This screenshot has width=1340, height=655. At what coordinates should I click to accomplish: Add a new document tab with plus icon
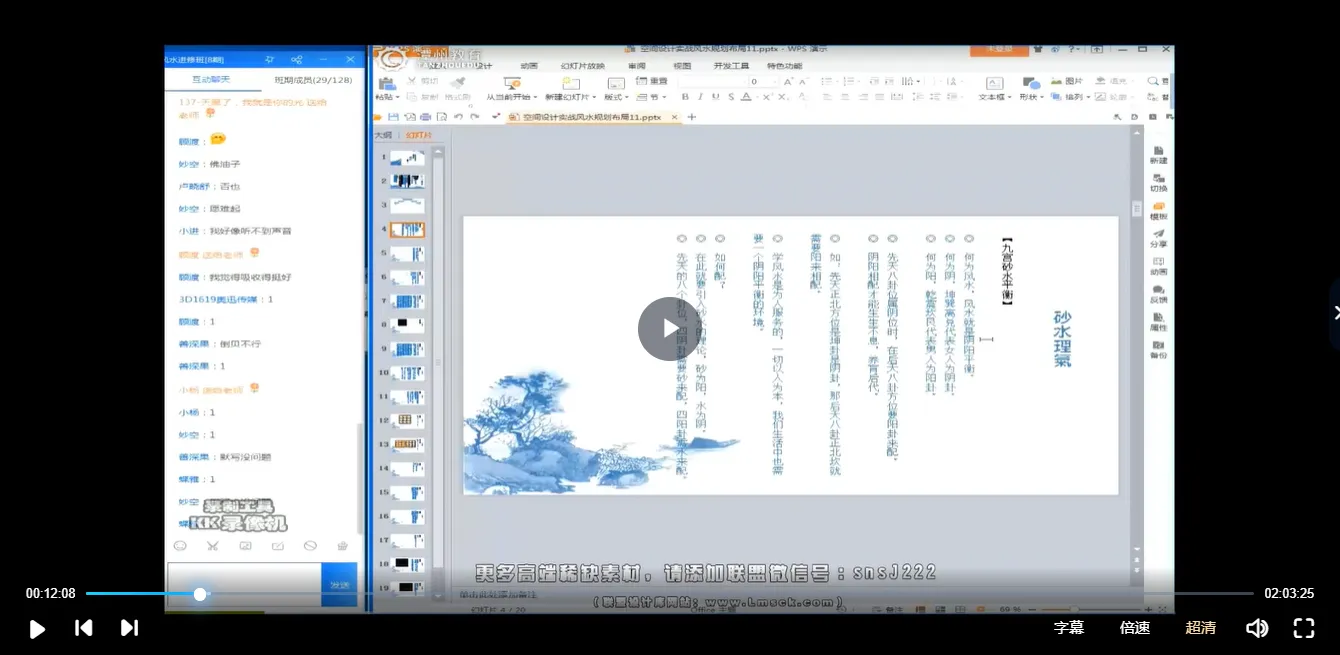[692, 117]
